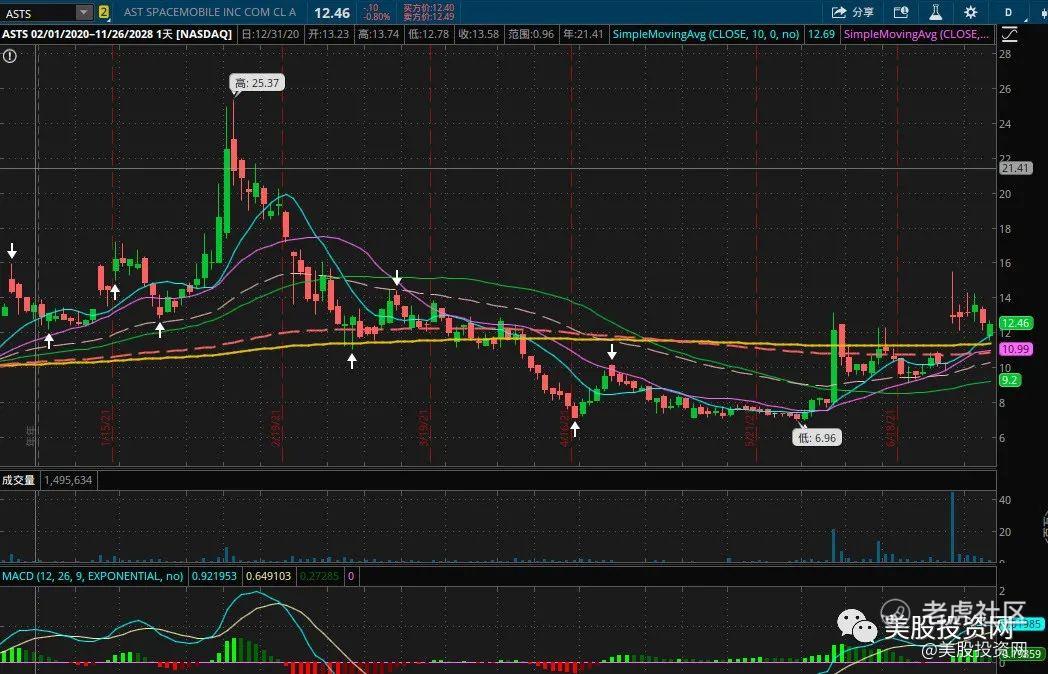This screenshot has height=674, width=1048.
Task: Click the 5/21/21 expiration date marker
Action: (750, 428)
